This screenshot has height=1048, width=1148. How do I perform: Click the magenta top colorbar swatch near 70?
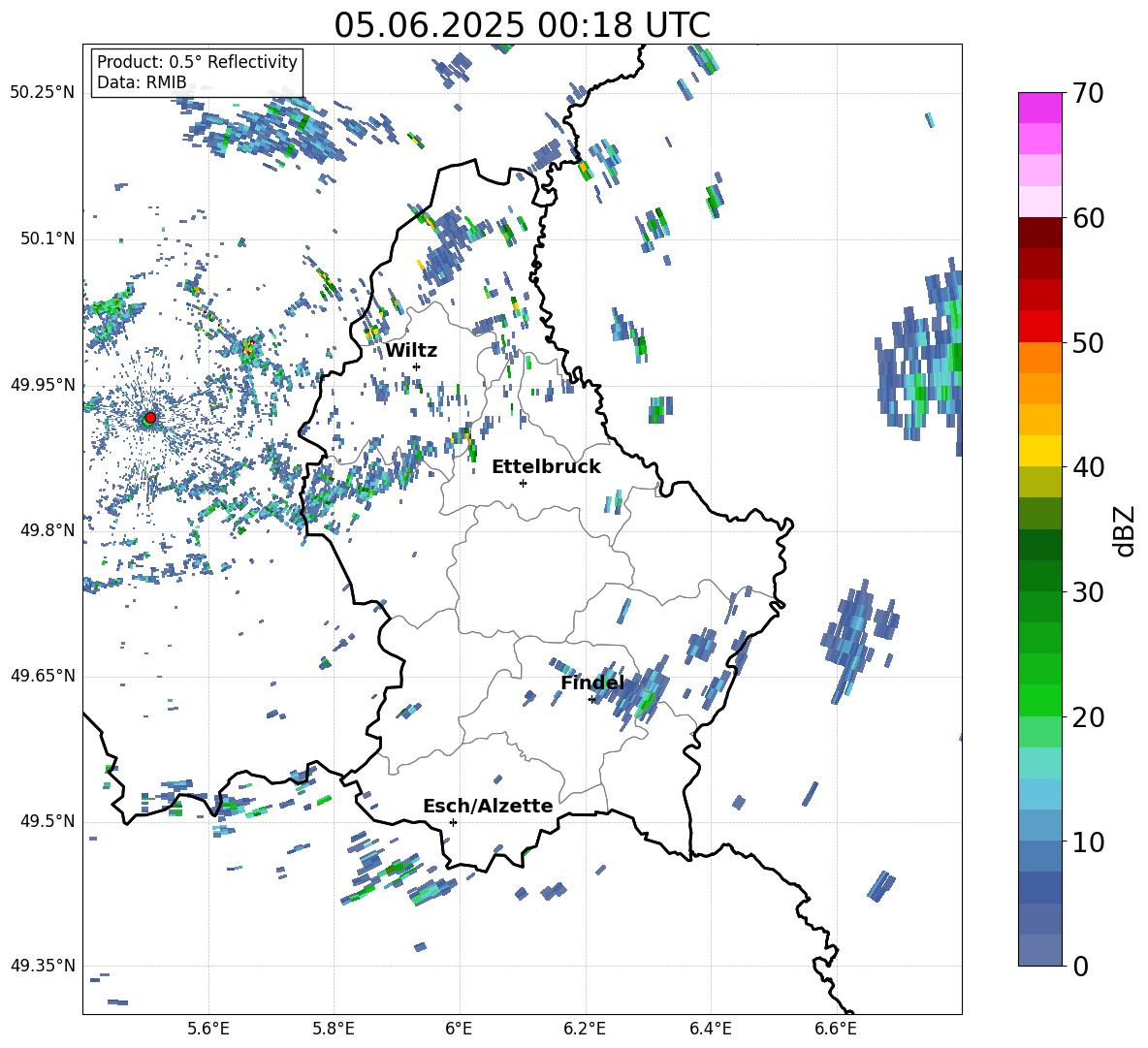point(1039,109)
